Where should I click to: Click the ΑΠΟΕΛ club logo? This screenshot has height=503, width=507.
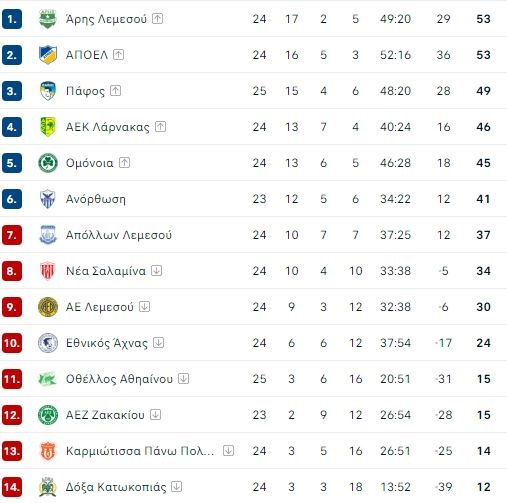pyautogui.click(x=48, y=55)
